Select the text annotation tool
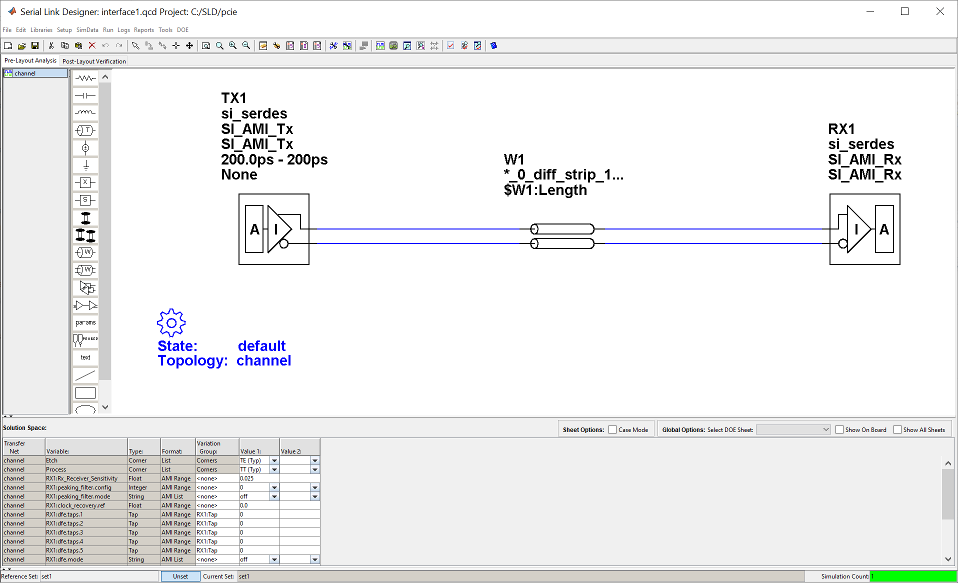Image resolution: width=958 pixels, height=583 pixels. point(86,357)
